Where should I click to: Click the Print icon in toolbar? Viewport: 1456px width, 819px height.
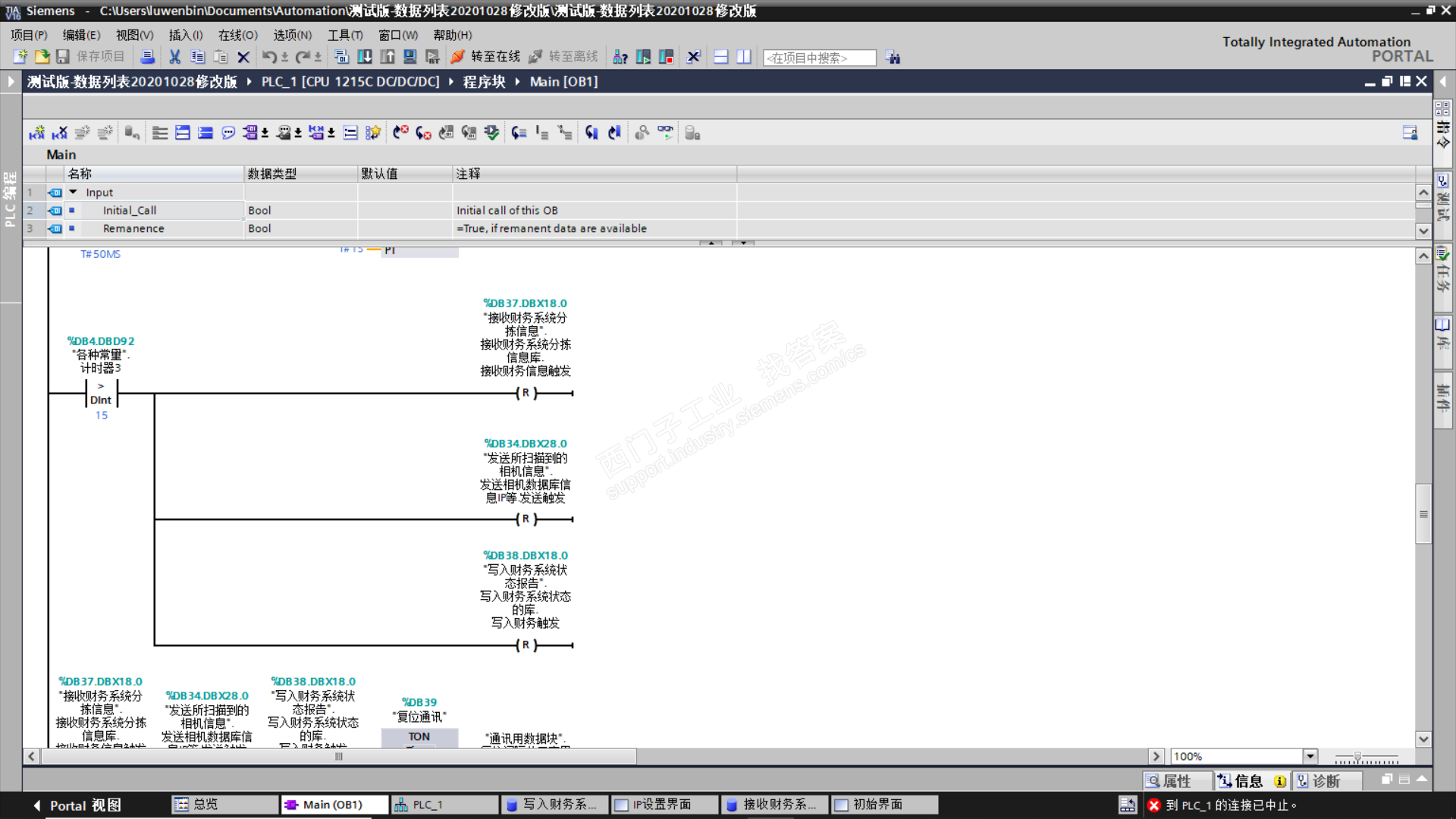coord(148,57)
